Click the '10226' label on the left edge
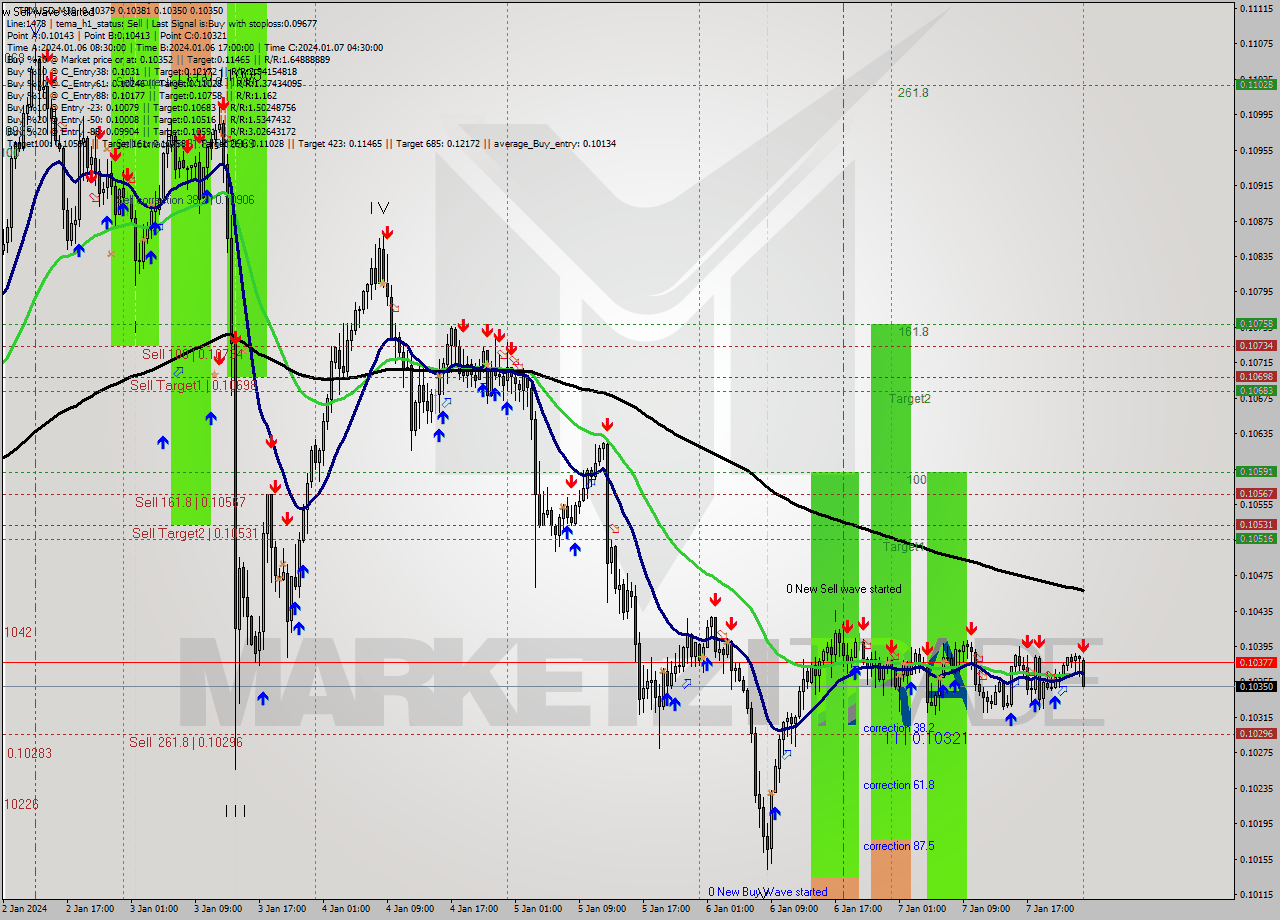The height and width of the screenshot is (920, 1280). [21, 803]
